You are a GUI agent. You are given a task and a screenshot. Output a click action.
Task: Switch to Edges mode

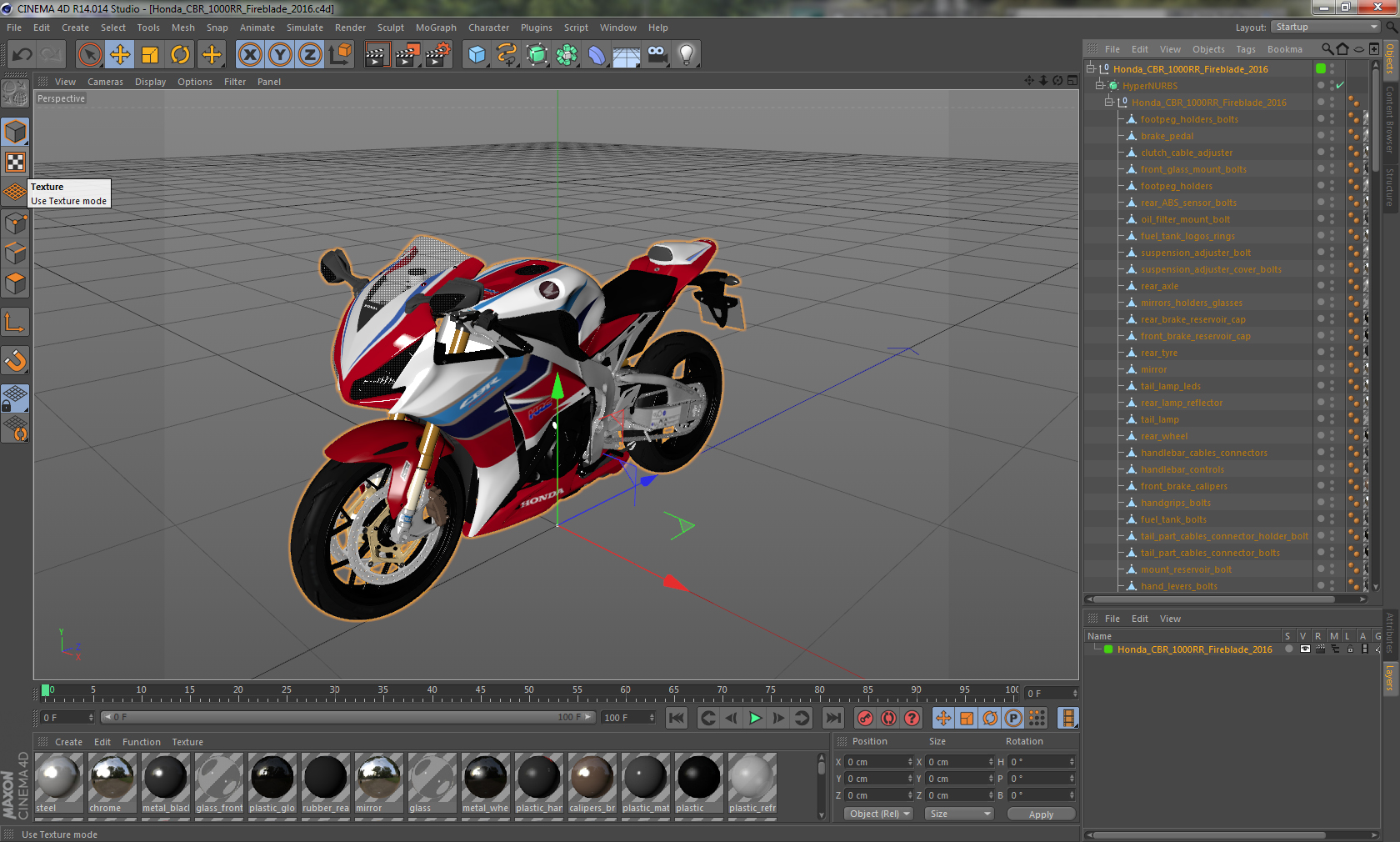(15, 253)
